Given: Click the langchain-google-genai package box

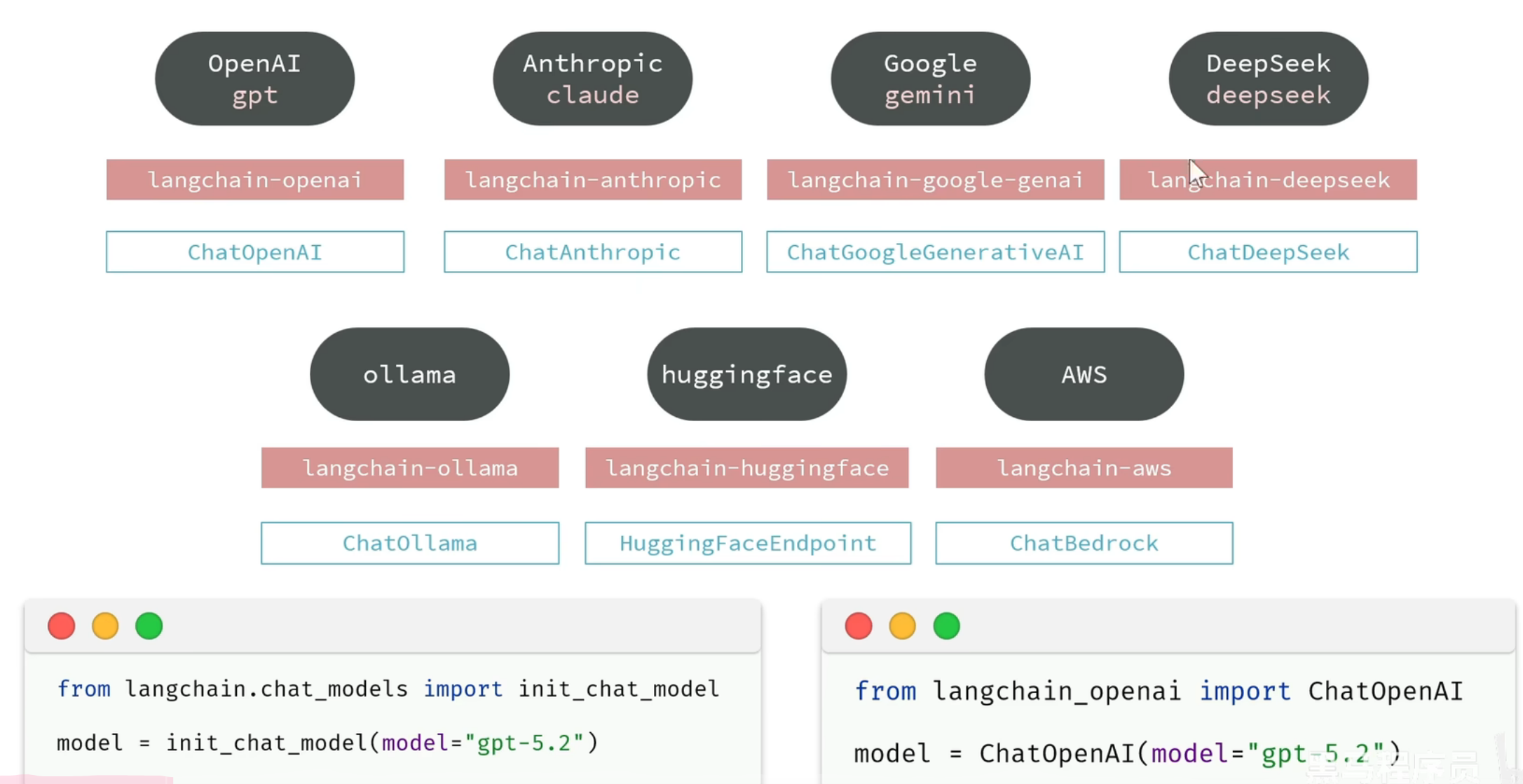Looking at the screenshot, I should (936, 179).
